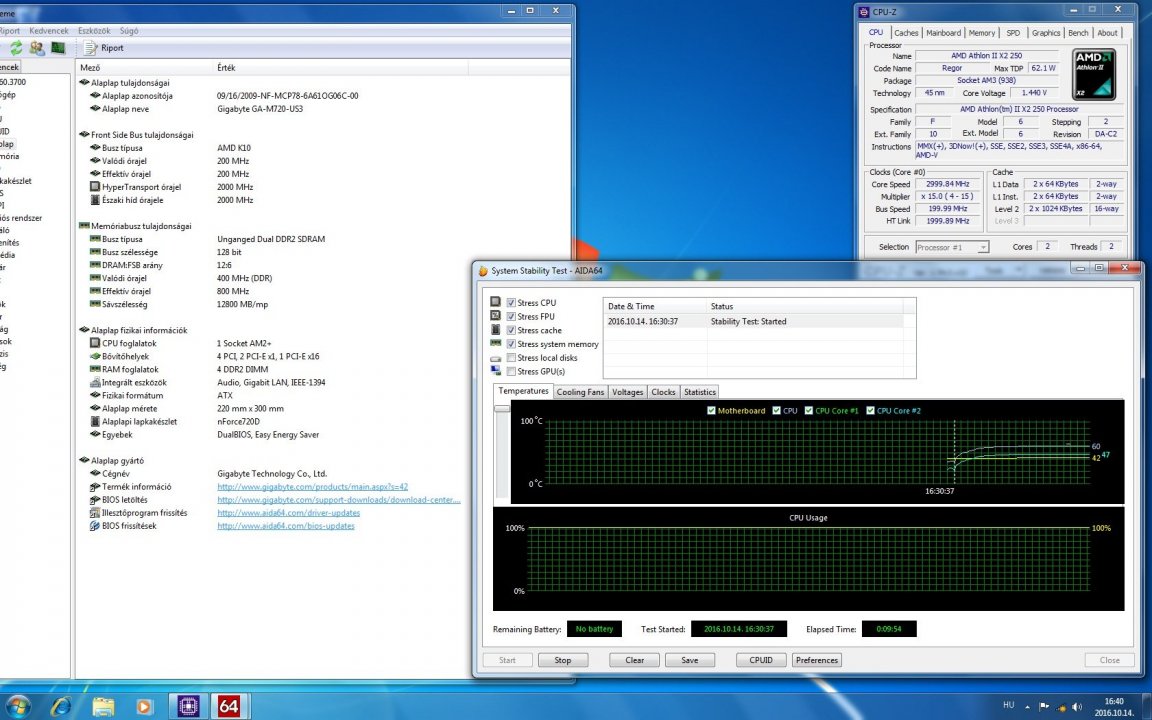The image size is (1152, 720).
Task: Click the CPU-Z taskbar icon
Action: (188, 706)
